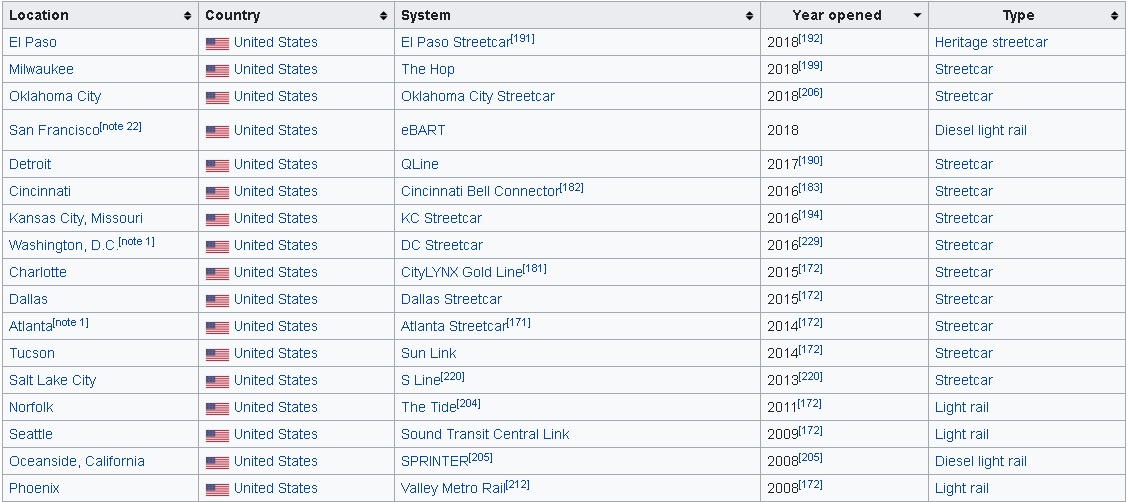Open Diesel light rail link in Oceanside row
Screen dimensions: 1128x502
pos(981,461)
